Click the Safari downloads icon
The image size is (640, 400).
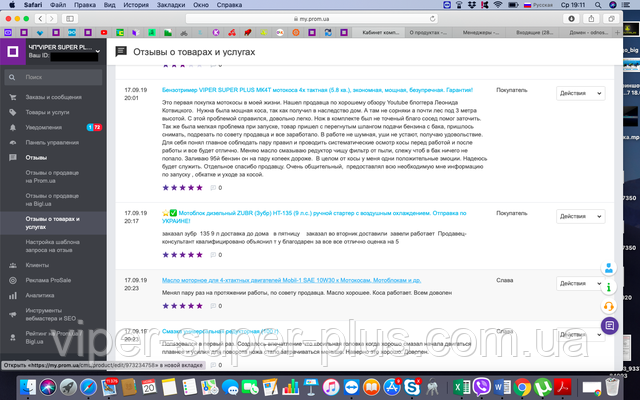tap(571, 19)
